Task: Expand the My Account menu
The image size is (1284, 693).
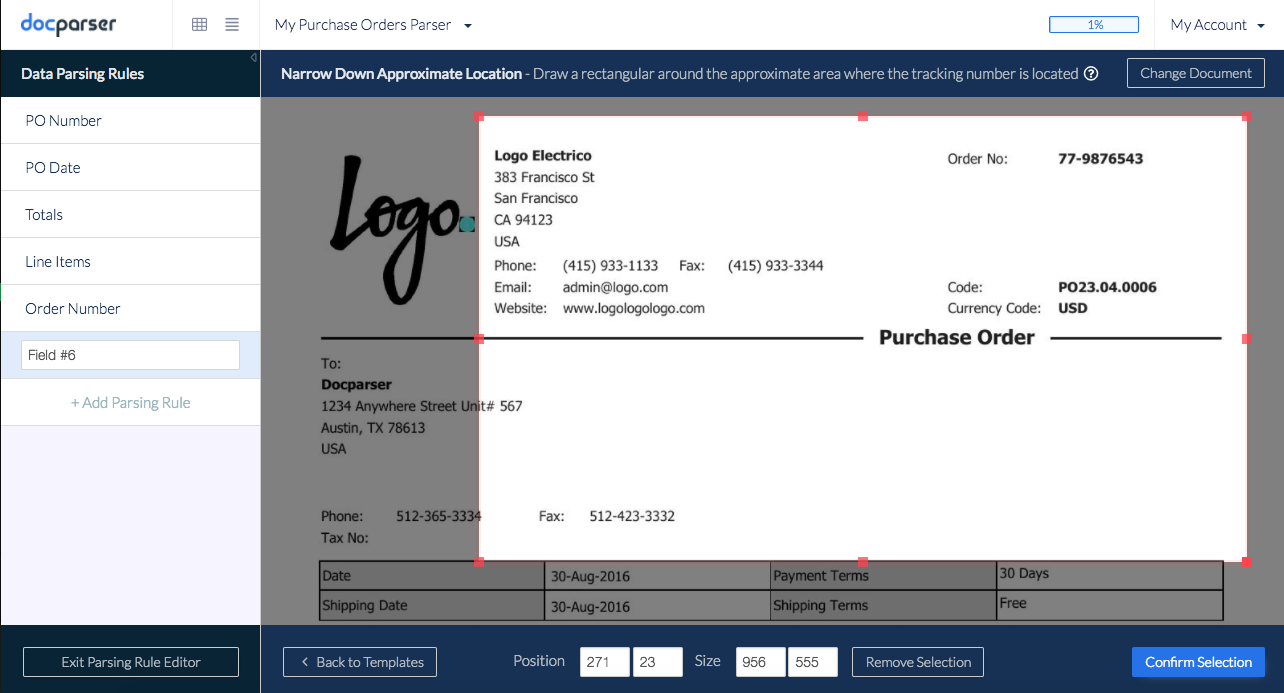Action: click(1218, 24)
